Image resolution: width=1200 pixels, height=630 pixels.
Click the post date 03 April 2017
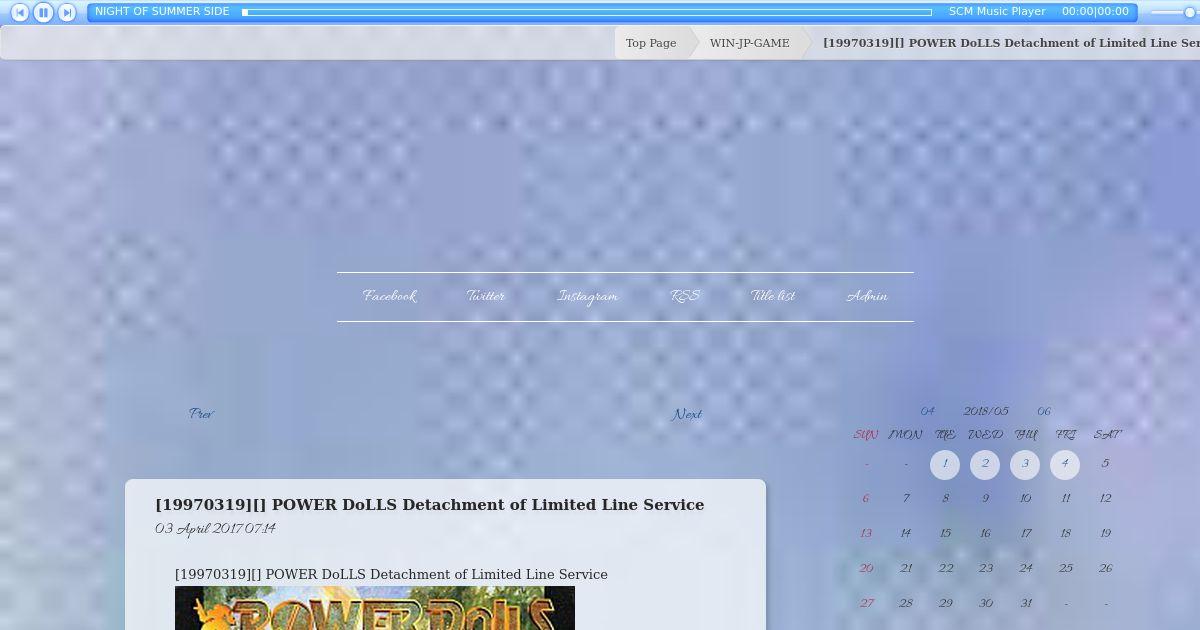[x=215, y=529]
